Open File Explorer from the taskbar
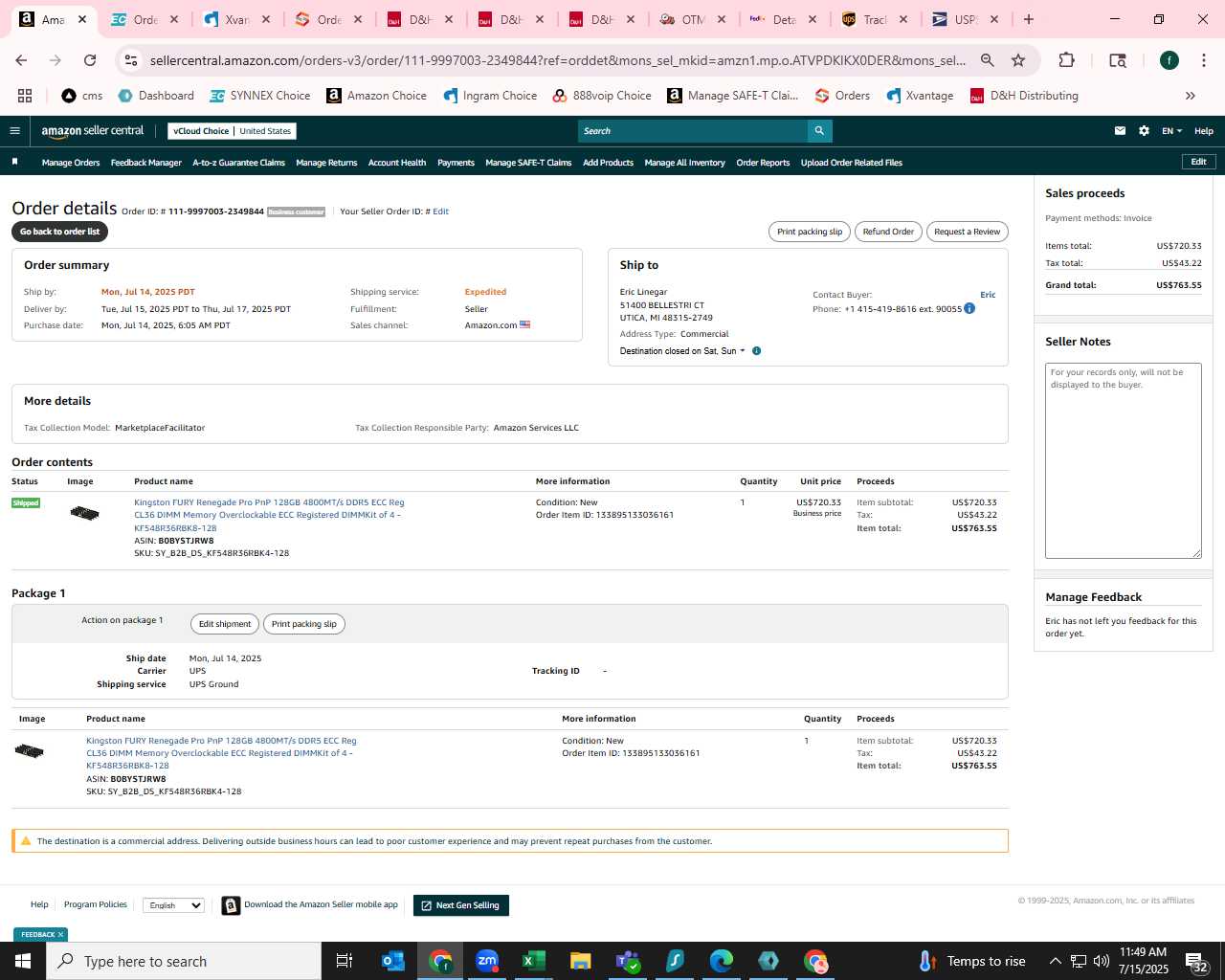The width and height of the screenshot is (1225, 980). tap(581, 961)
